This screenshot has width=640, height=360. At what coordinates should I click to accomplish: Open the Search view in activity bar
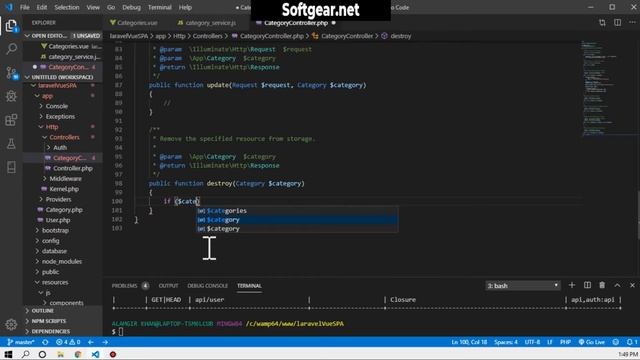click(x=11, y=49)
